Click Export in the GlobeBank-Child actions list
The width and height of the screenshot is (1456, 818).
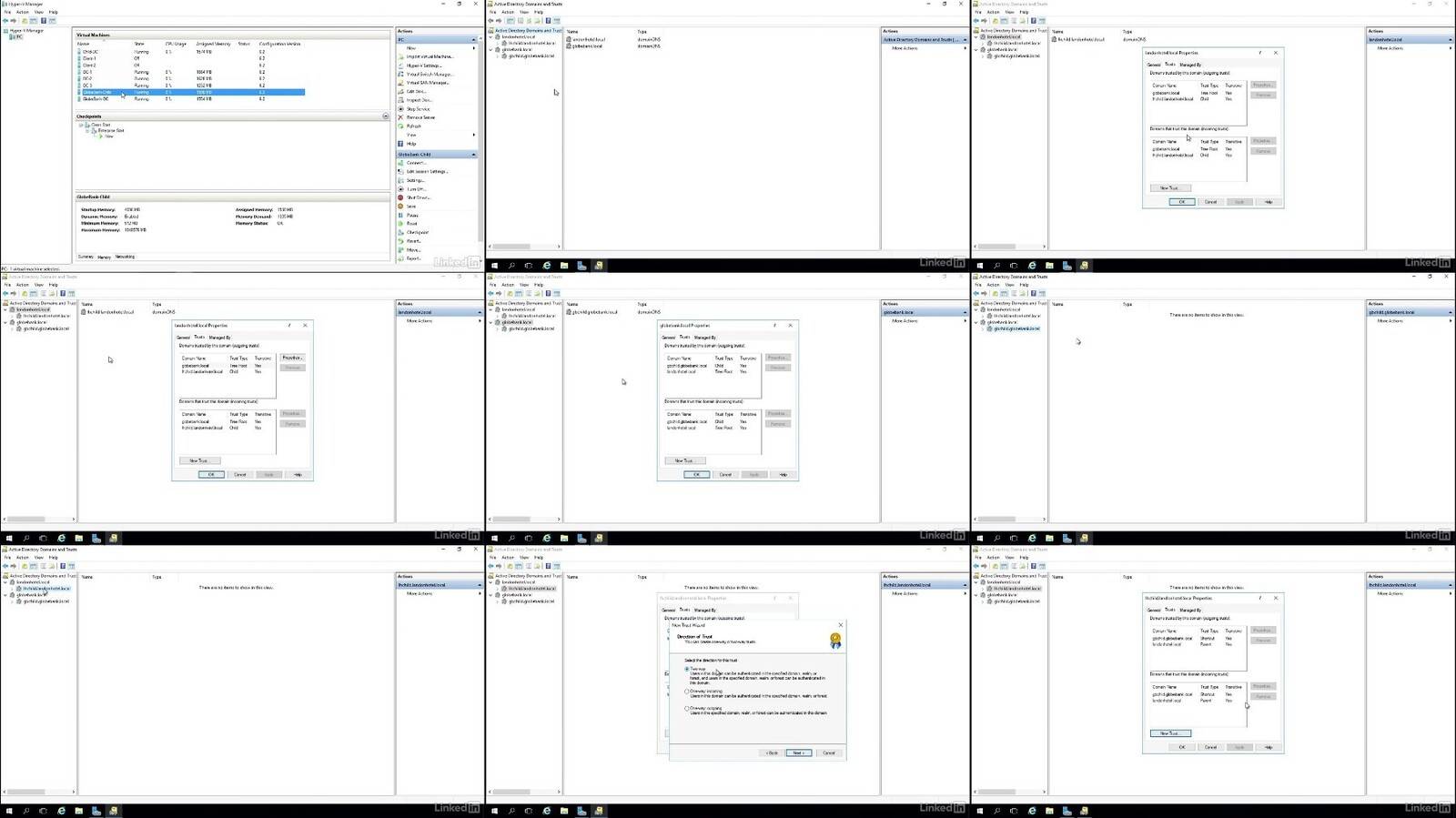[x=414, y=258]
